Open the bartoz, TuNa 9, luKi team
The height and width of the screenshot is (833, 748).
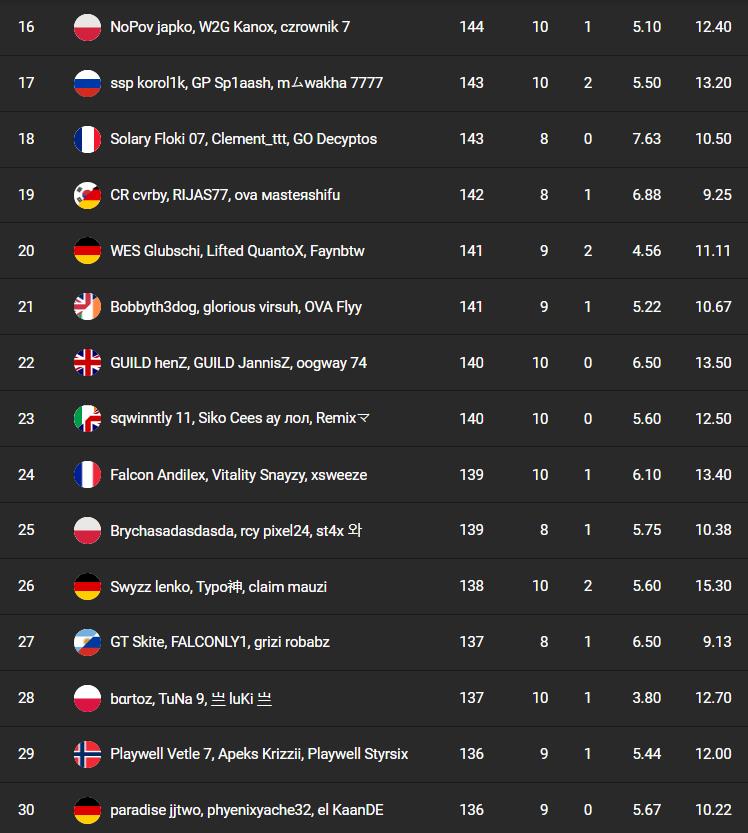(190, 698)
